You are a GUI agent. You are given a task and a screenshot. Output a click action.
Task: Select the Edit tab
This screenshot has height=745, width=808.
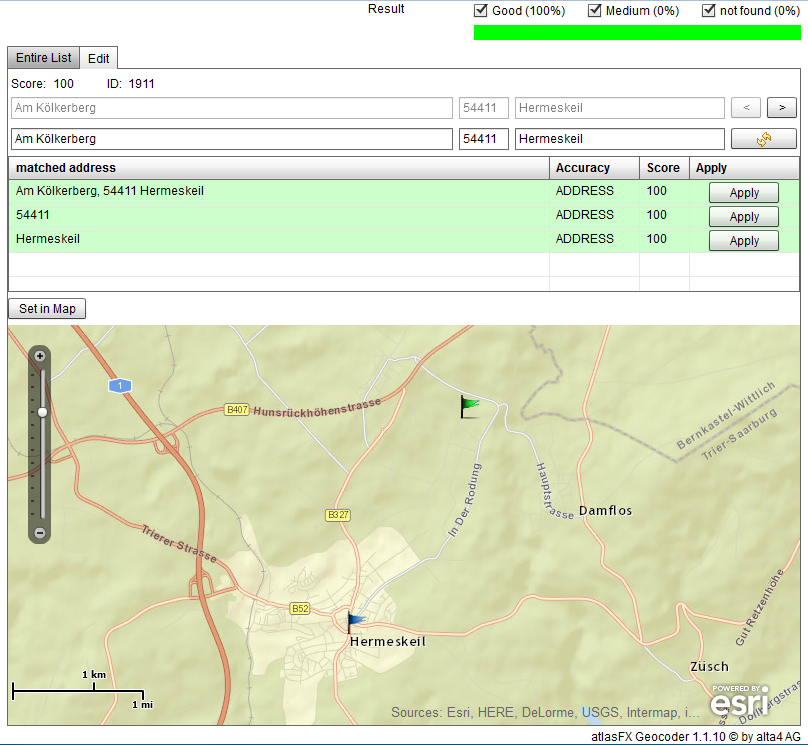tap(98, 59)
